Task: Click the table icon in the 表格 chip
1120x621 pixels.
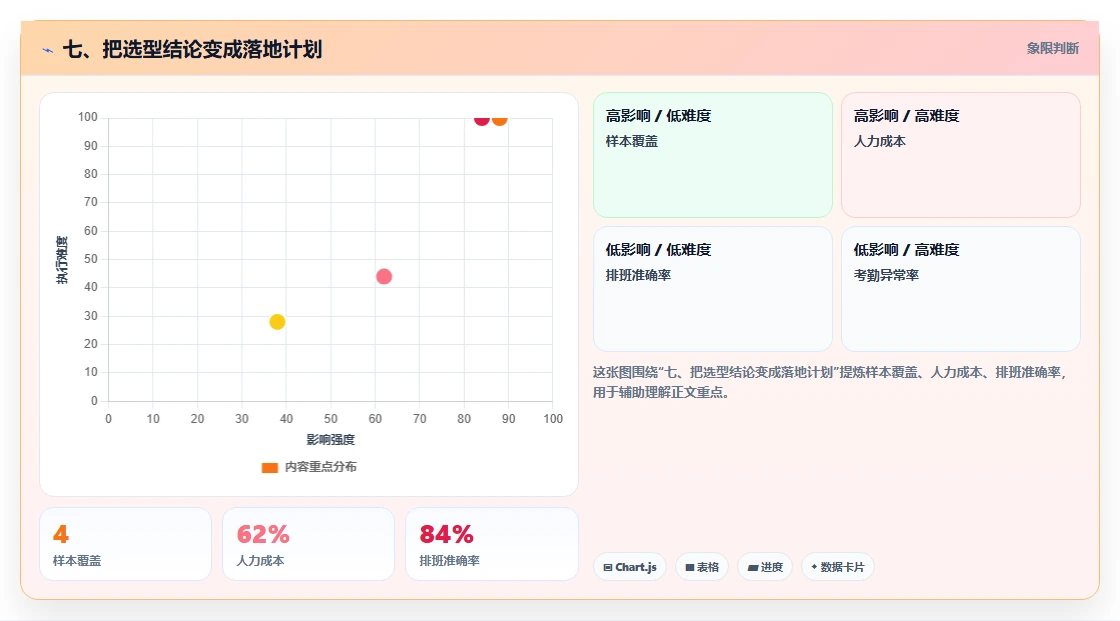Action: click(x=690, y=567)
